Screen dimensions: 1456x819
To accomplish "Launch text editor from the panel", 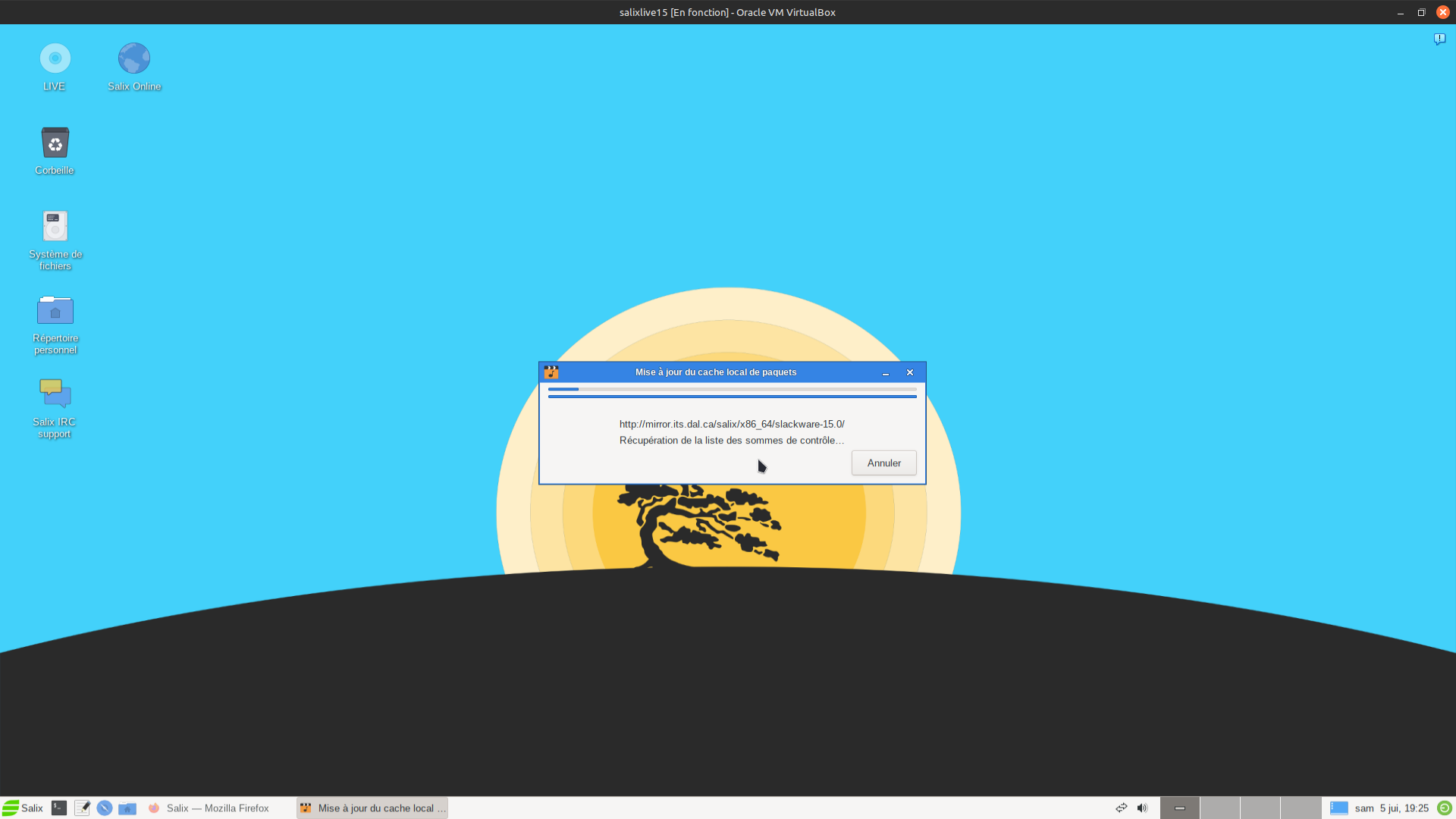I will click(x=82, y=808).
